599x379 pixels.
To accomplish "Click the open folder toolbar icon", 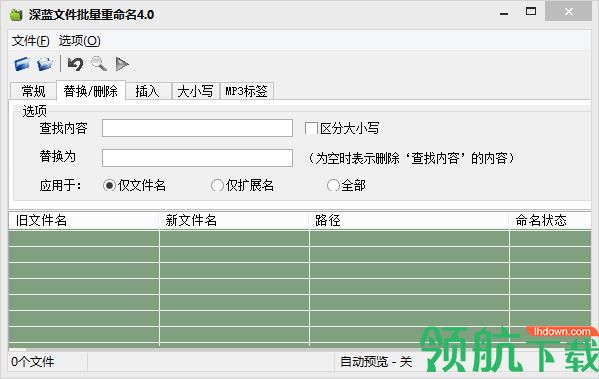I will (x=45, y=64).
